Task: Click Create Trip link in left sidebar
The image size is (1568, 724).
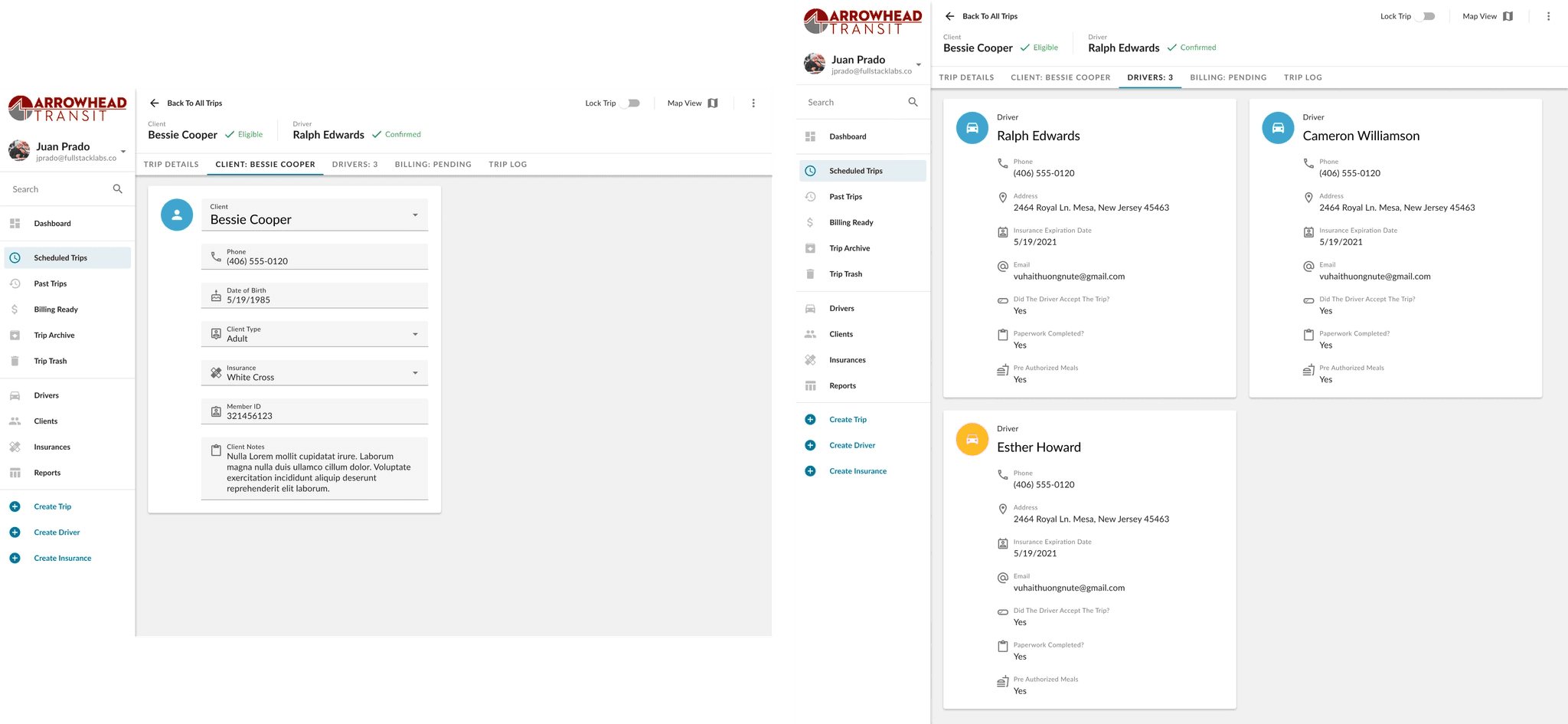Action: [x=53, y=506]
